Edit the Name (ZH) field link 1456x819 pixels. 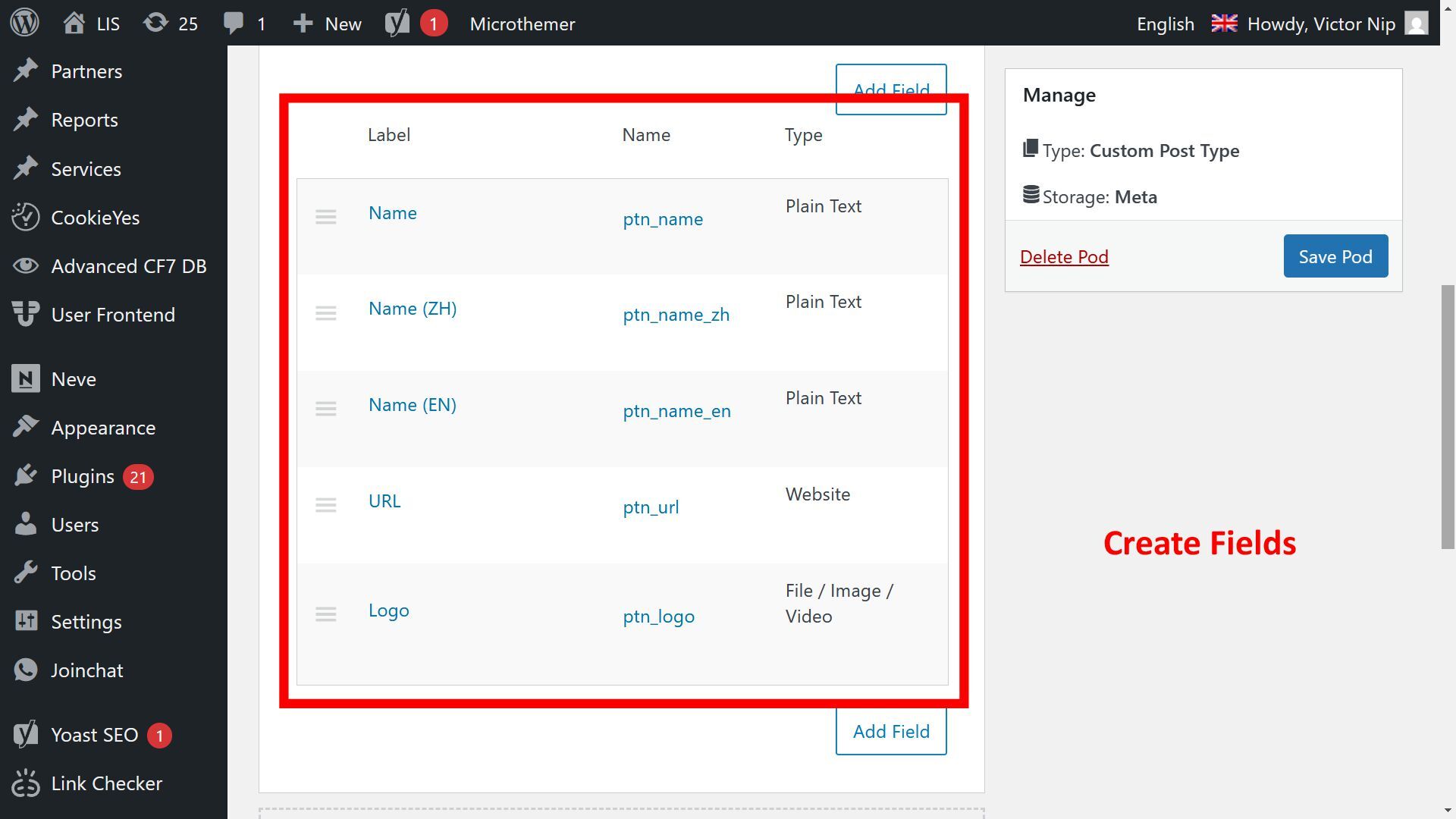pyautogui.click(x=413, y=309)
